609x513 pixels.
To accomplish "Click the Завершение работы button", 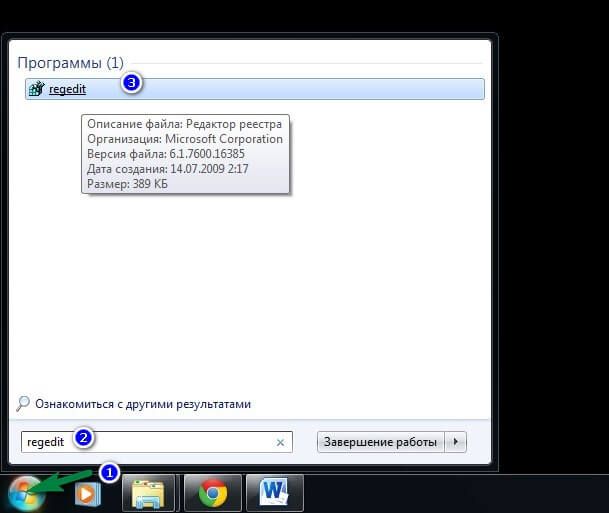I will pyautogui.click(x=381, y=442).
